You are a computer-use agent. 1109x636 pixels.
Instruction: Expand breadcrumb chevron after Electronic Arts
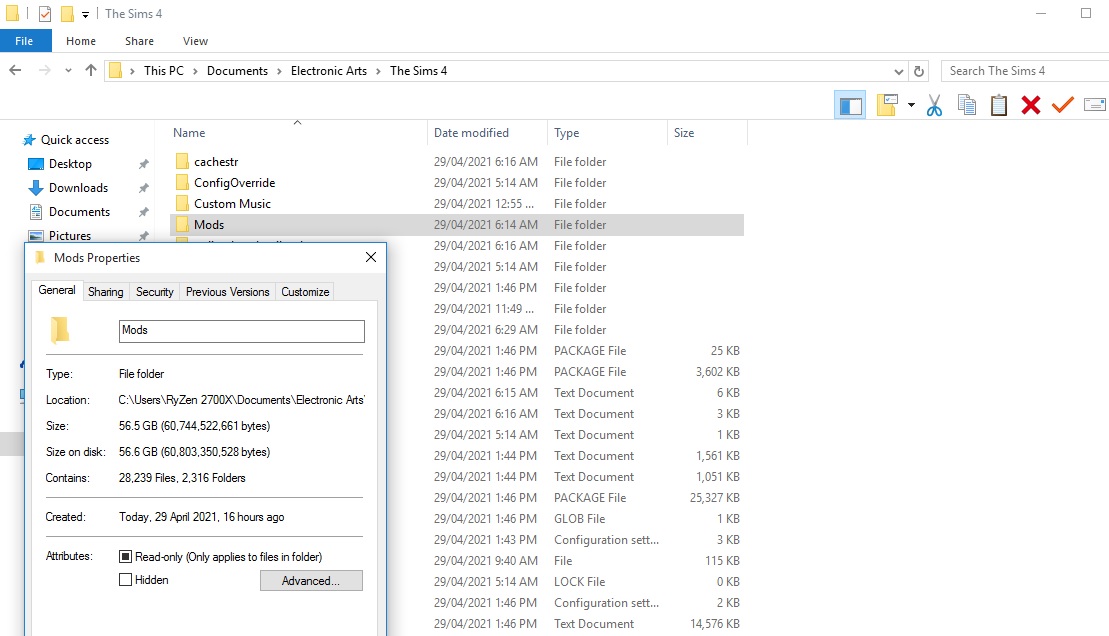(x=378, y=71)
